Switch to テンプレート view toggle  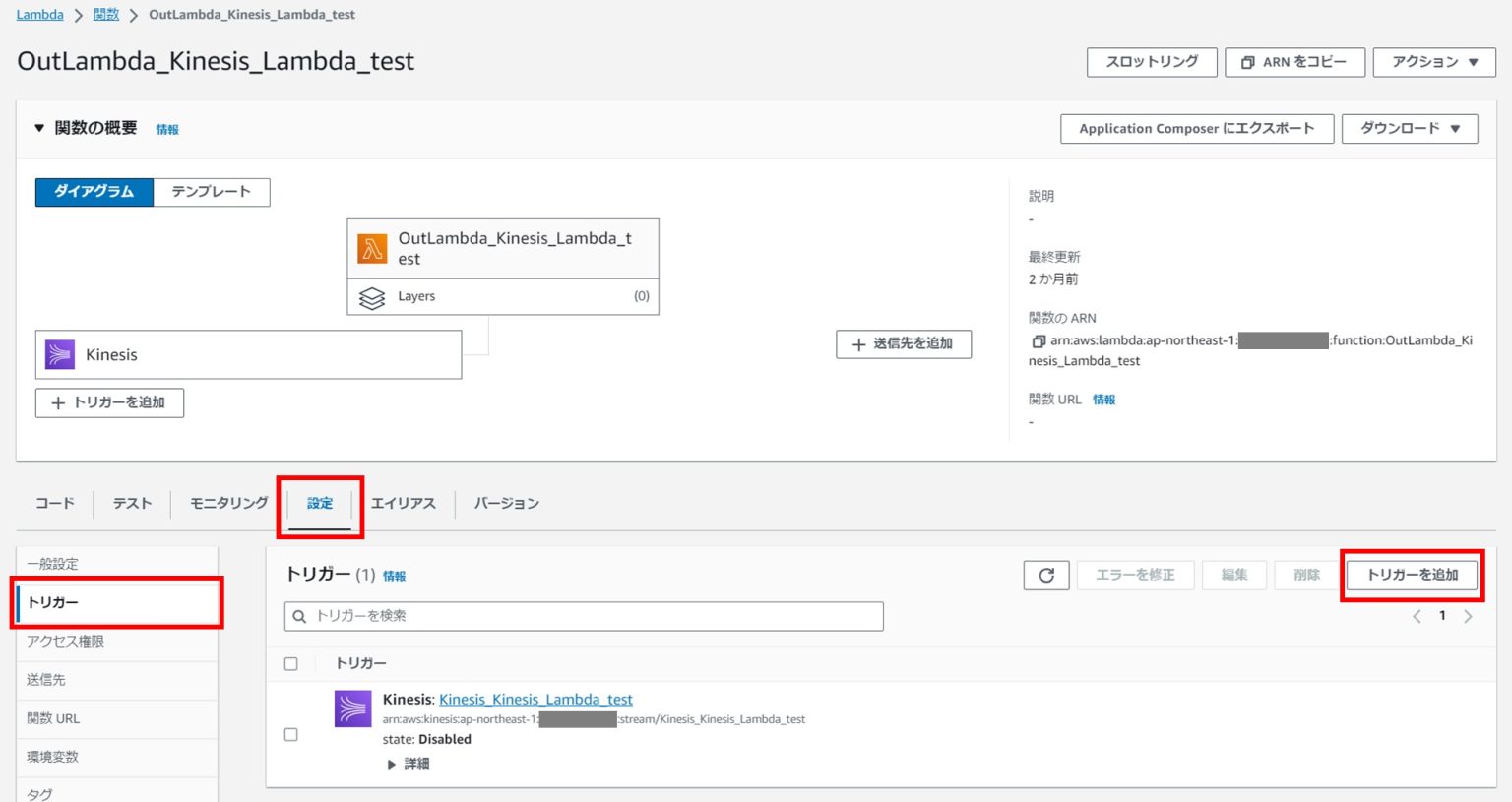point(211,192)
